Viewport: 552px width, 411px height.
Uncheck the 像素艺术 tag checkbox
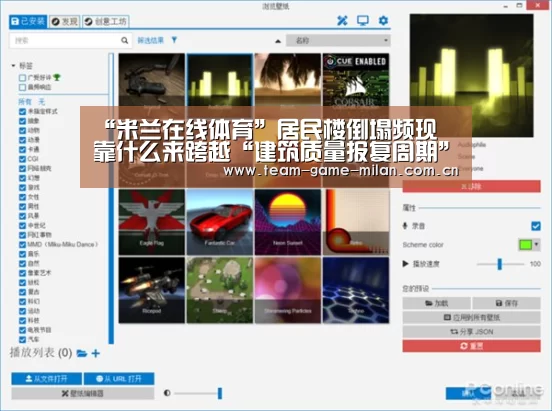pos(22,273)
